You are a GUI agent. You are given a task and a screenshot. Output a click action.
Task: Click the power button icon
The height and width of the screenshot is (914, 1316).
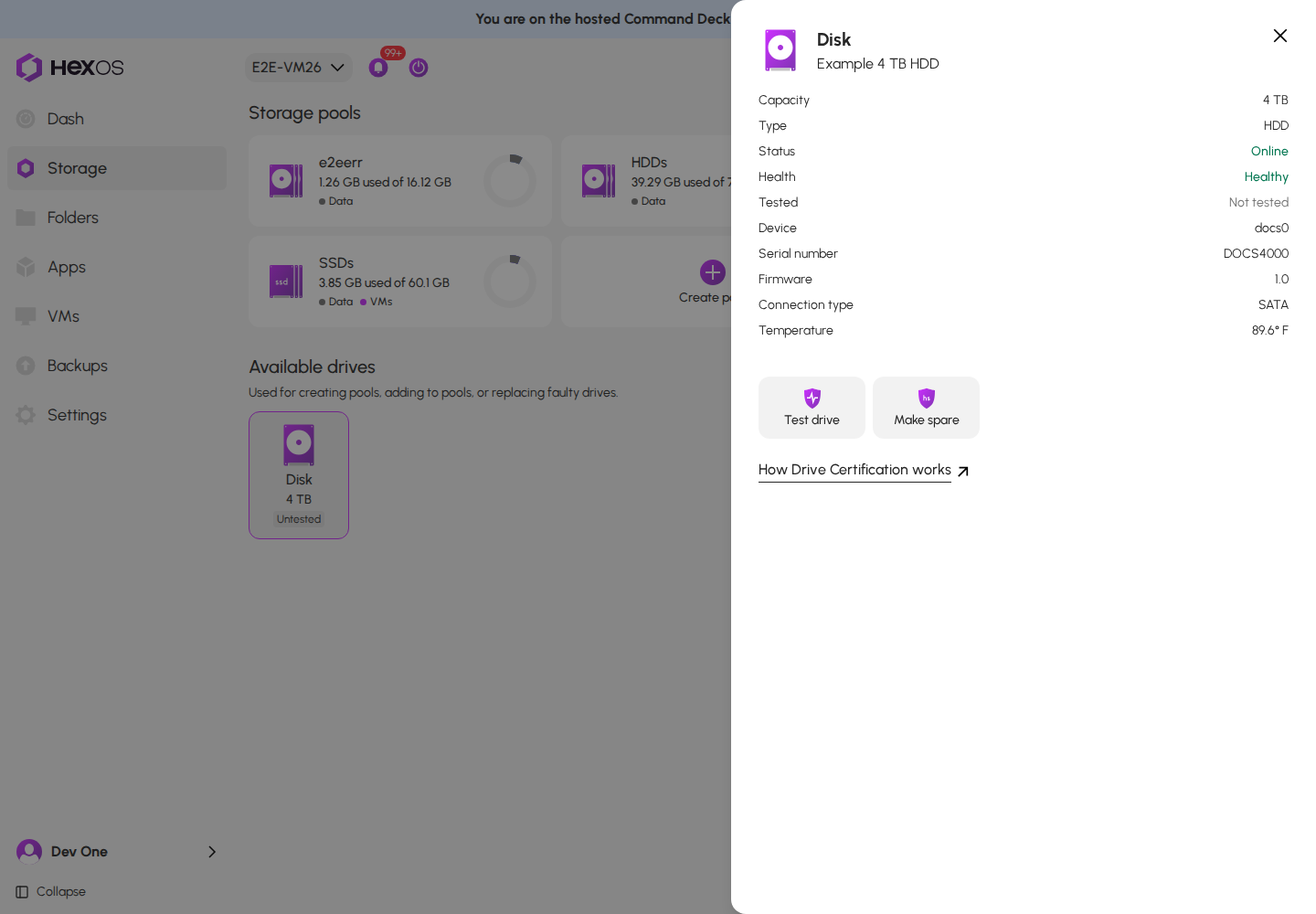[419, 68]
